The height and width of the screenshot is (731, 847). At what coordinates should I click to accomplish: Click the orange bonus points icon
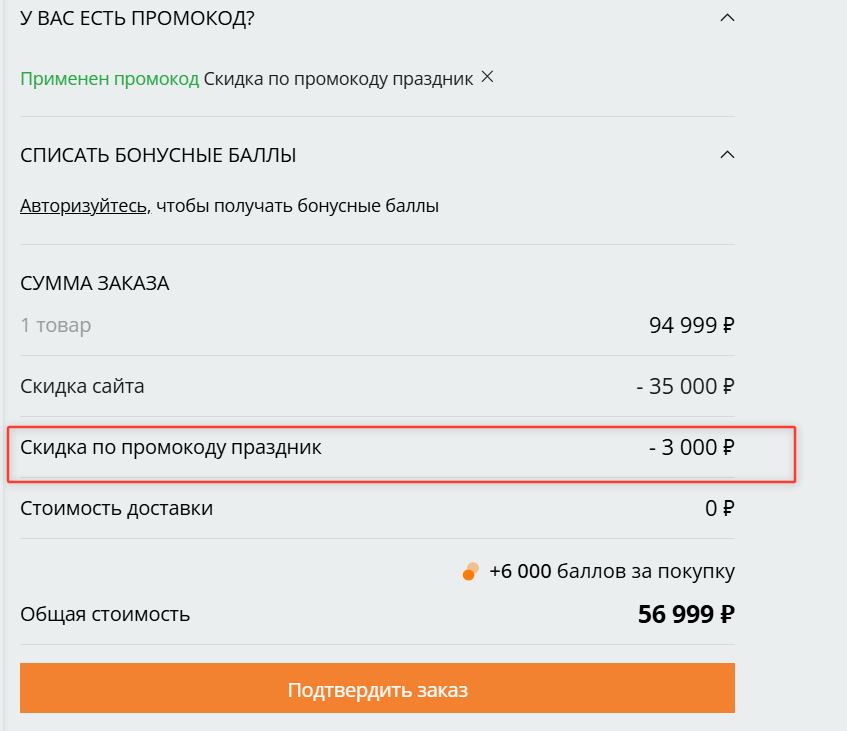point(470,572)
